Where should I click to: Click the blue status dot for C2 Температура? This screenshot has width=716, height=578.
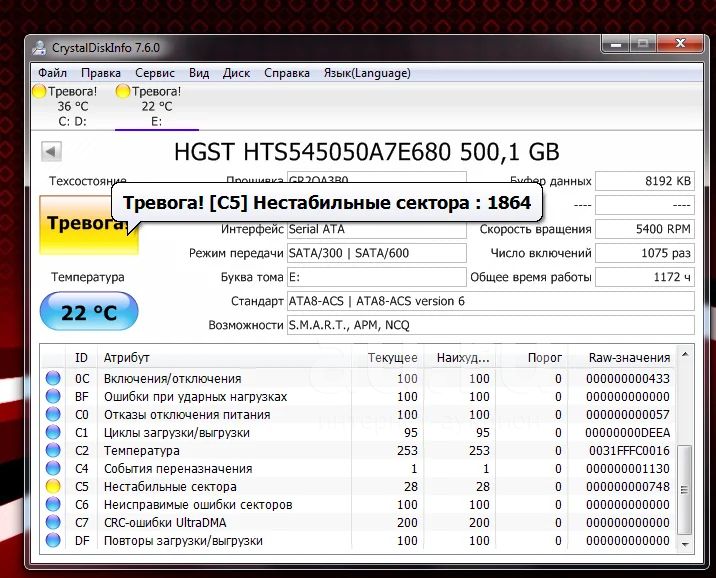point(53,451)
